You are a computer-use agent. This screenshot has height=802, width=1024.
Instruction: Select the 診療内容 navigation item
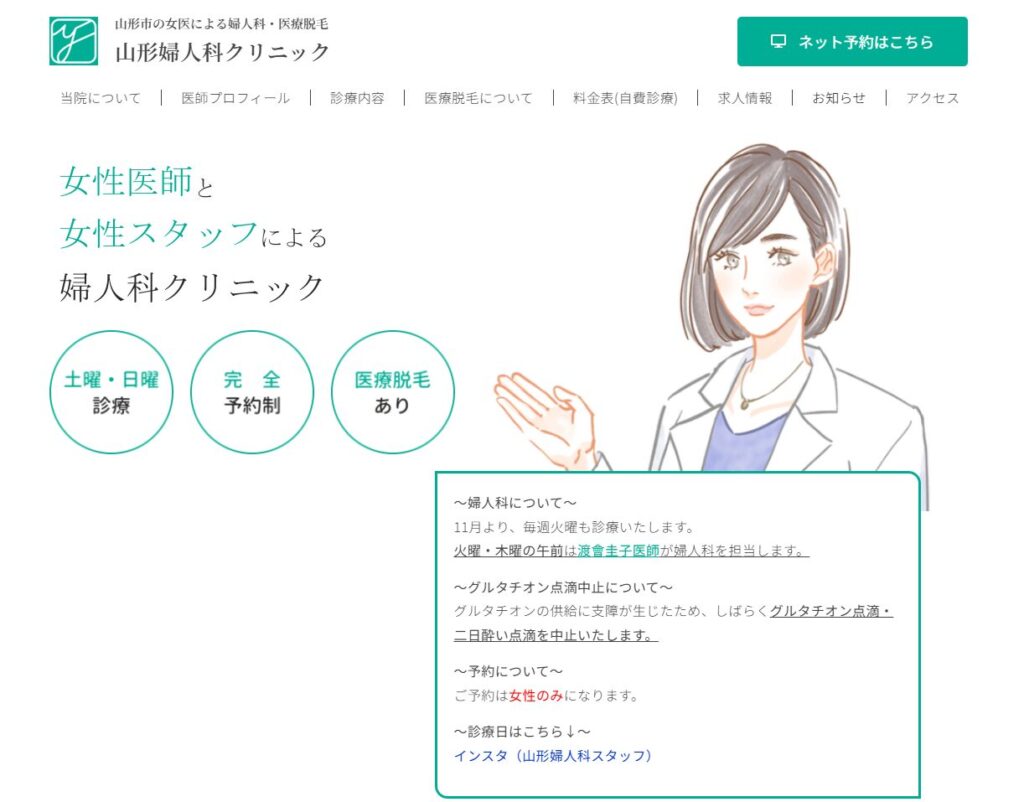click(357, 98)
